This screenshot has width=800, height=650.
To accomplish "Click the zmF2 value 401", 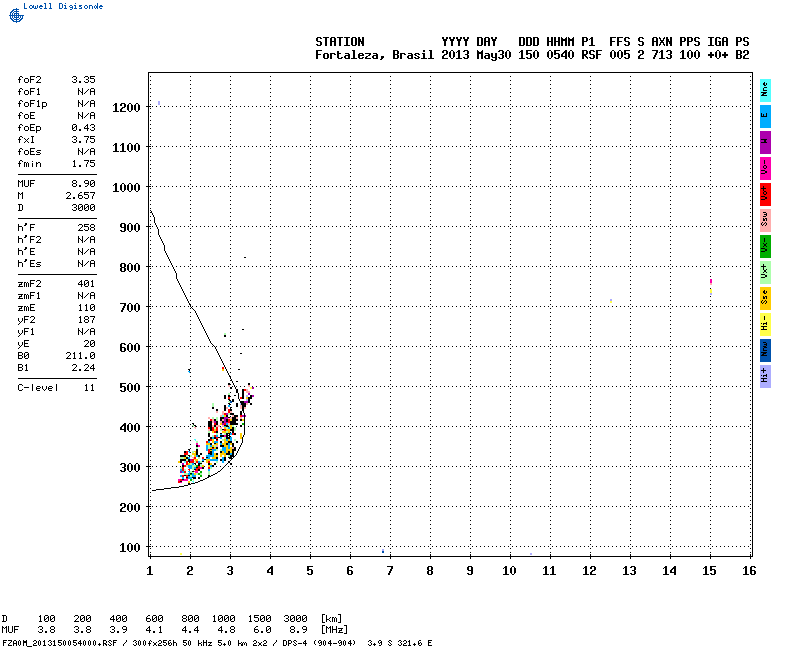I will (x=86, y=284).
